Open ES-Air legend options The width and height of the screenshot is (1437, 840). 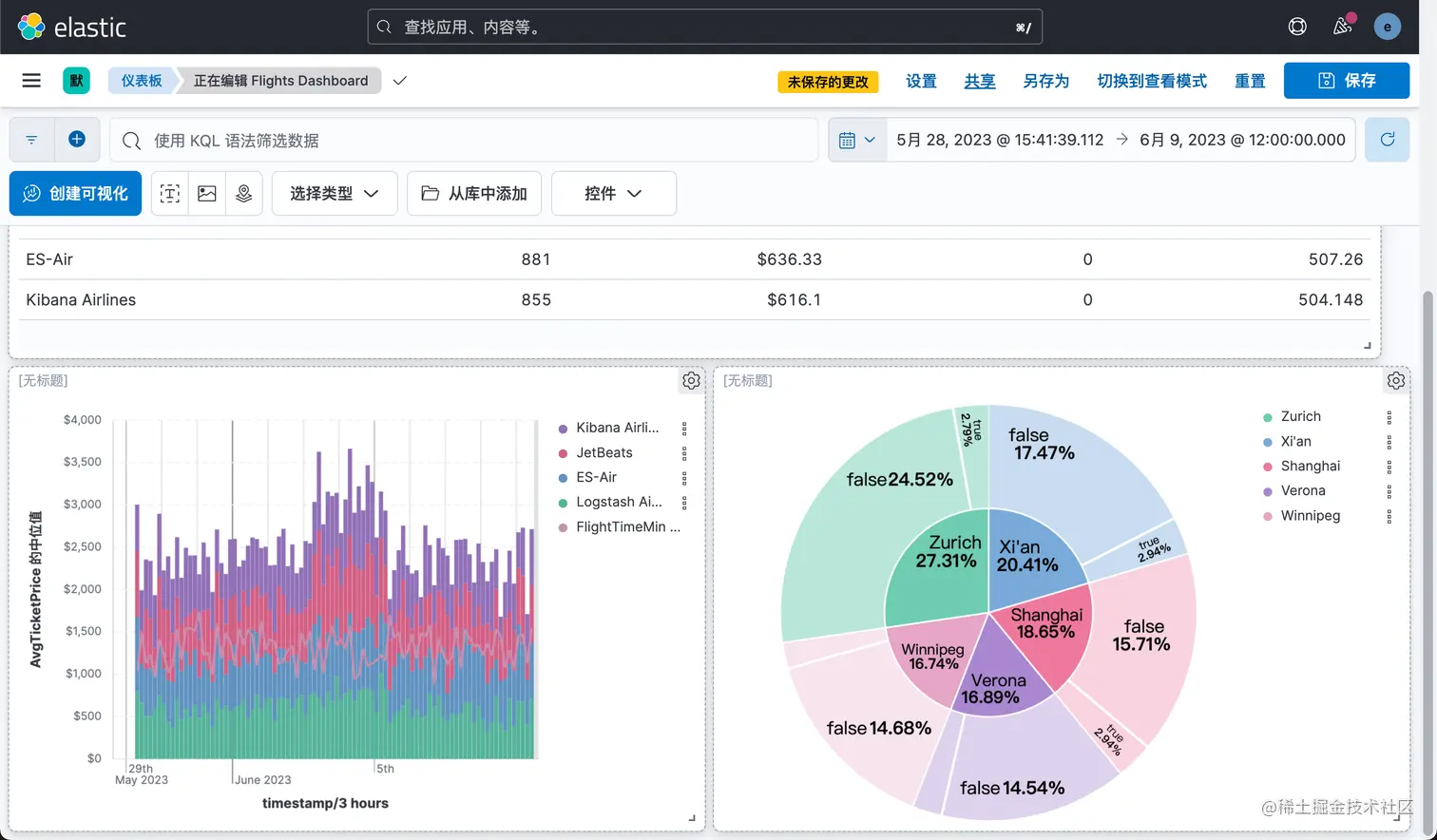[x=684, y=478]
